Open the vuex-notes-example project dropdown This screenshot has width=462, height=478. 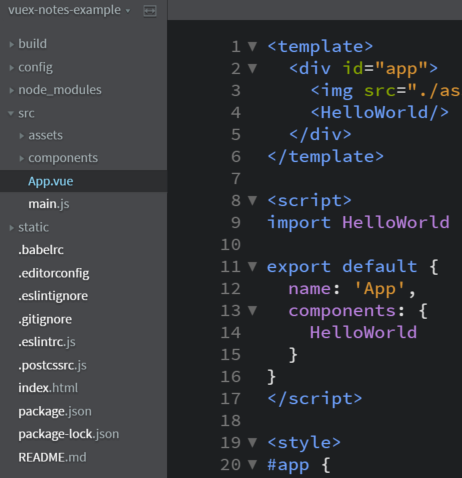(x=69, y=10)
